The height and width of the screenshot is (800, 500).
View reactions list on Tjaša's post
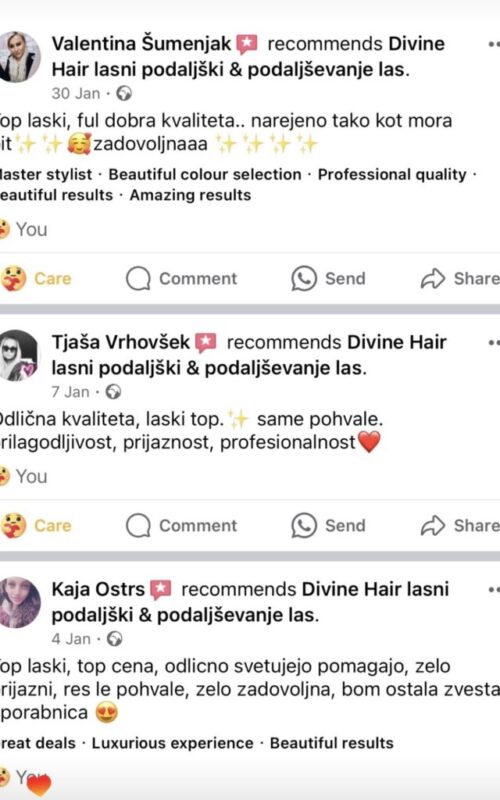[x=23, y=476]
